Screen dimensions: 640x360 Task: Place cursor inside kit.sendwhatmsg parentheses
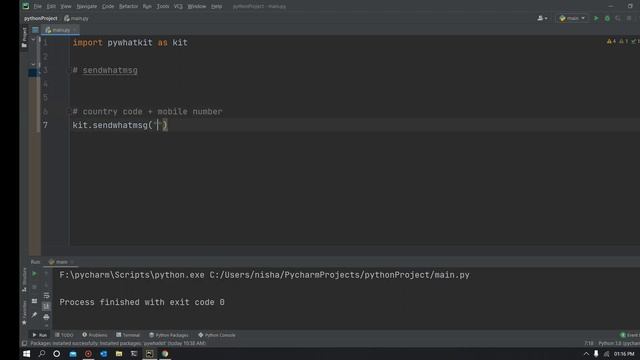click(x=158, y=125)
